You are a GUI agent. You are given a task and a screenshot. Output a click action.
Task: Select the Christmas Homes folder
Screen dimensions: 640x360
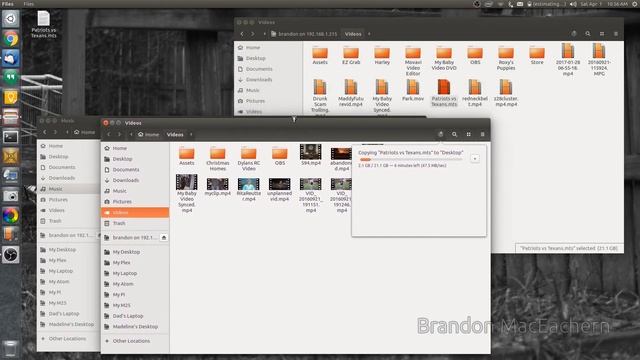pyautogui.click(x=218, y=159)
